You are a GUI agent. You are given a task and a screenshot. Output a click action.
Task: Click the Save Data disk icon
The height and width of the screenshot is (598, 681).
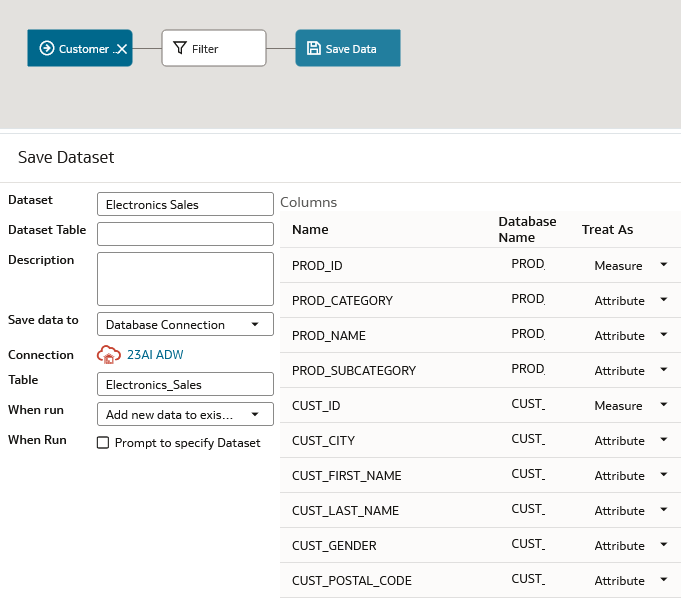coord(313,48)
